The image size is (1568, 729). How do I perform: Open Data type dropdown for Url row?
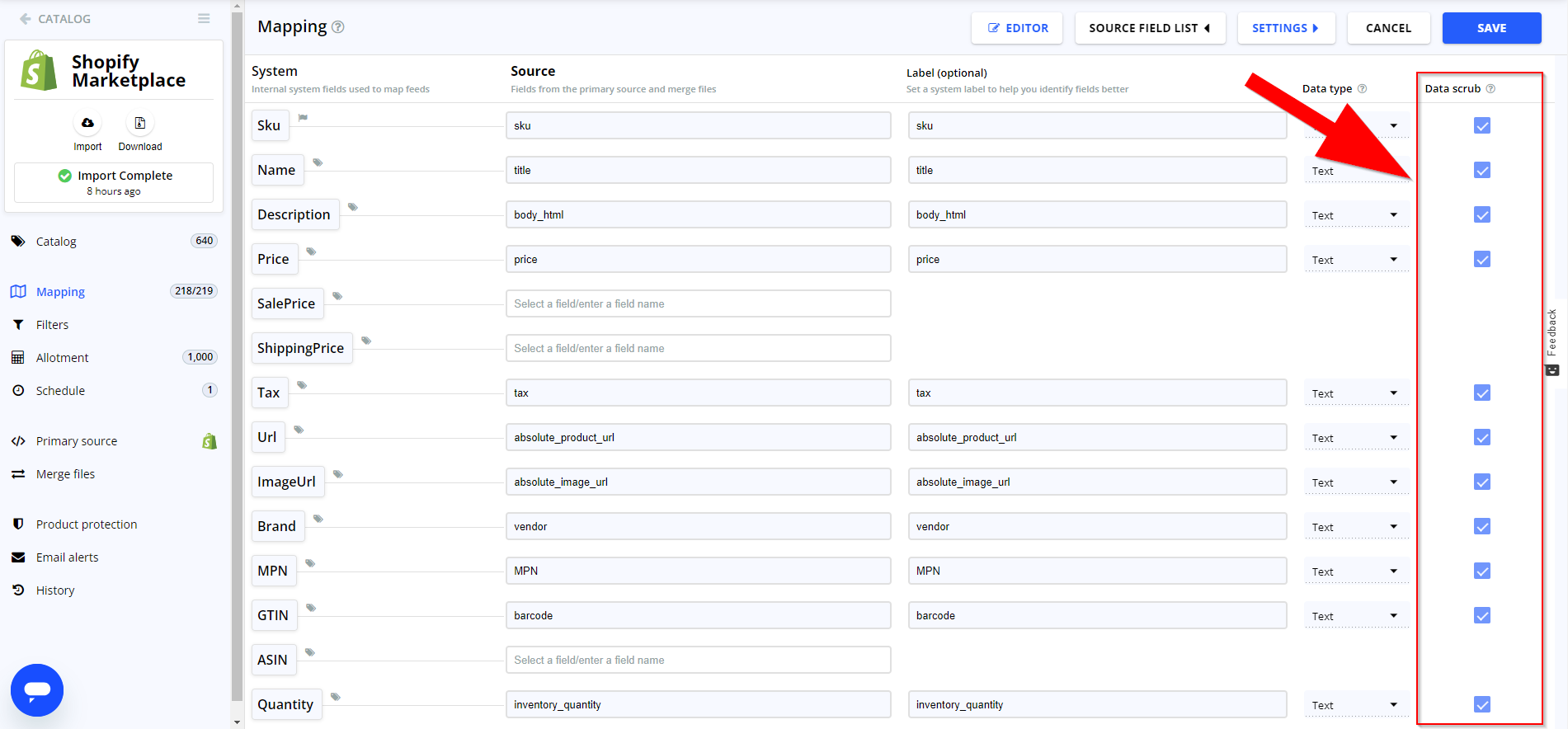[1356, 438]
